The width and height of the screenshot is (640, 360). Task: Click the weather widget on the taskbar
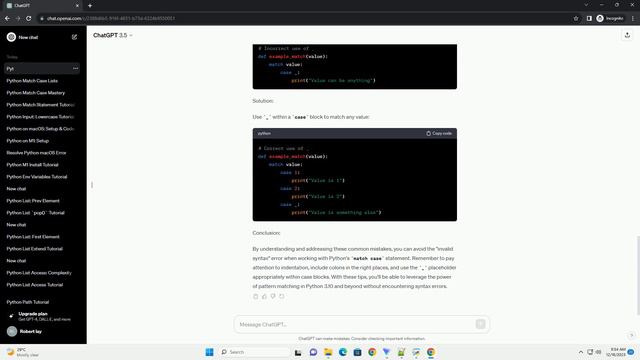[22, 352]
